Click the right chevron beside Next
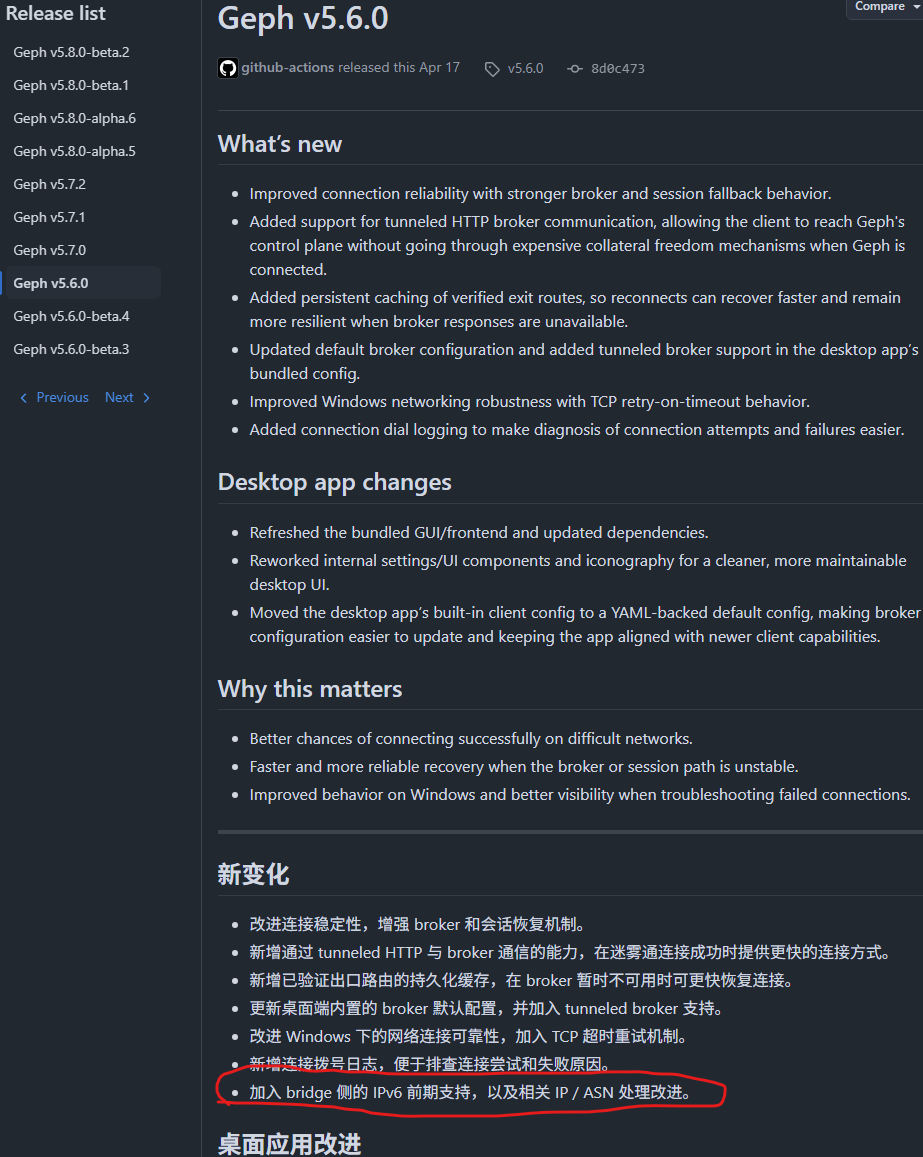 [x=146, y=398]
